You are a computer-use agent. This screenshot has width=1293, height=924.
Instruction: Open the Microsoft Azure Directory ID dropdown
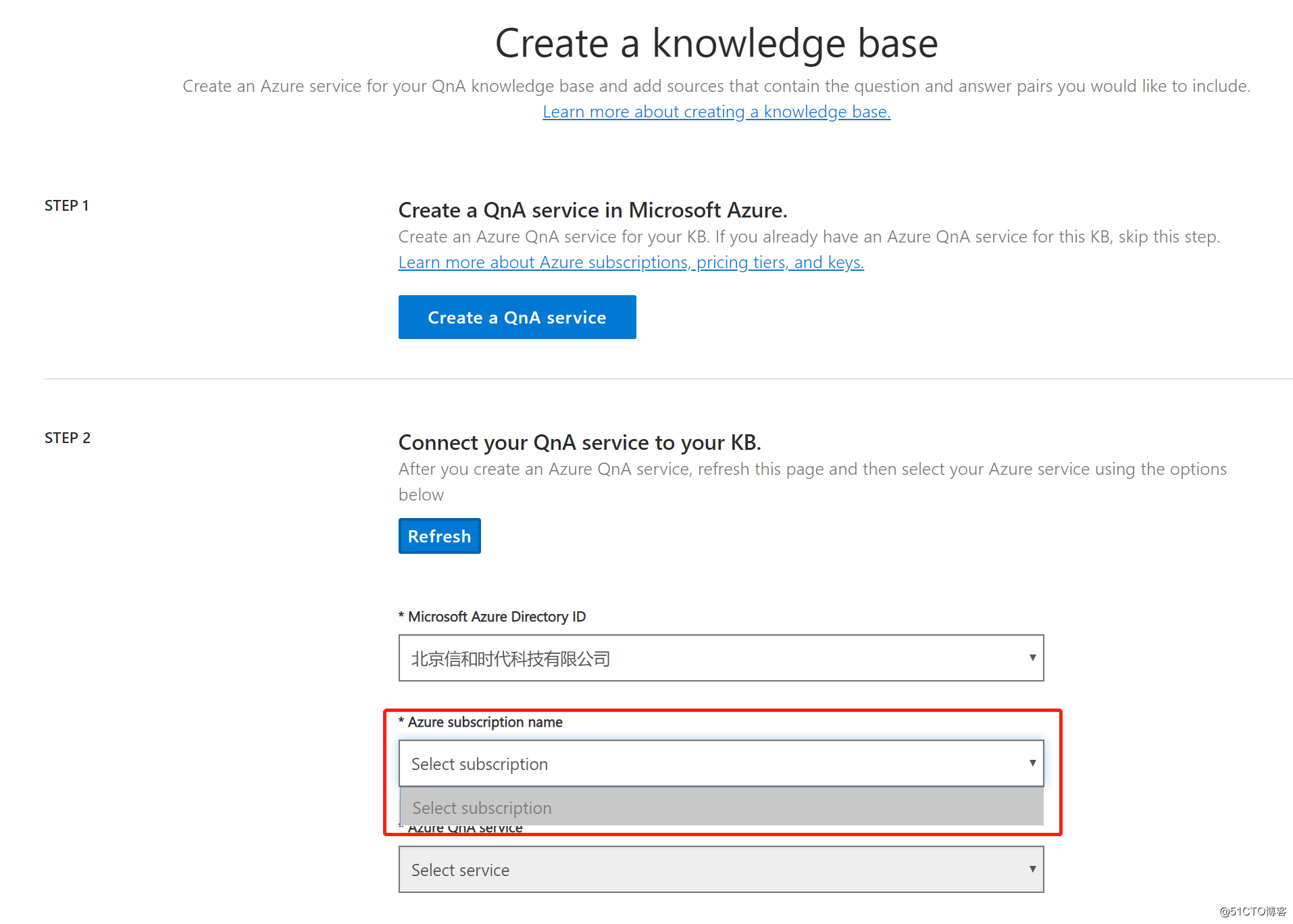click(x=721, y=658)
